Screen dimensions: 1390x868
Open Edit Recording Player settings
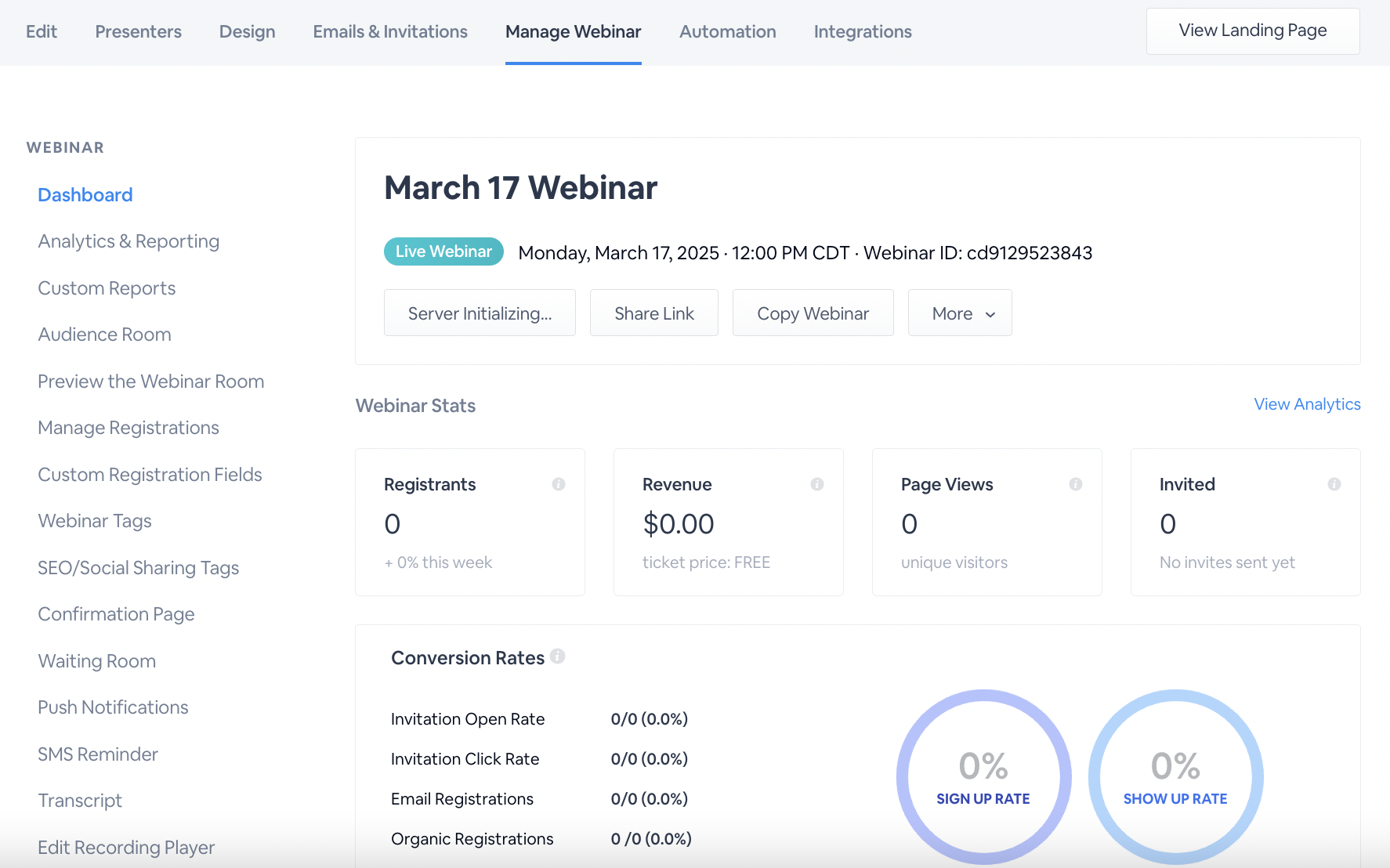pos(126,847)
